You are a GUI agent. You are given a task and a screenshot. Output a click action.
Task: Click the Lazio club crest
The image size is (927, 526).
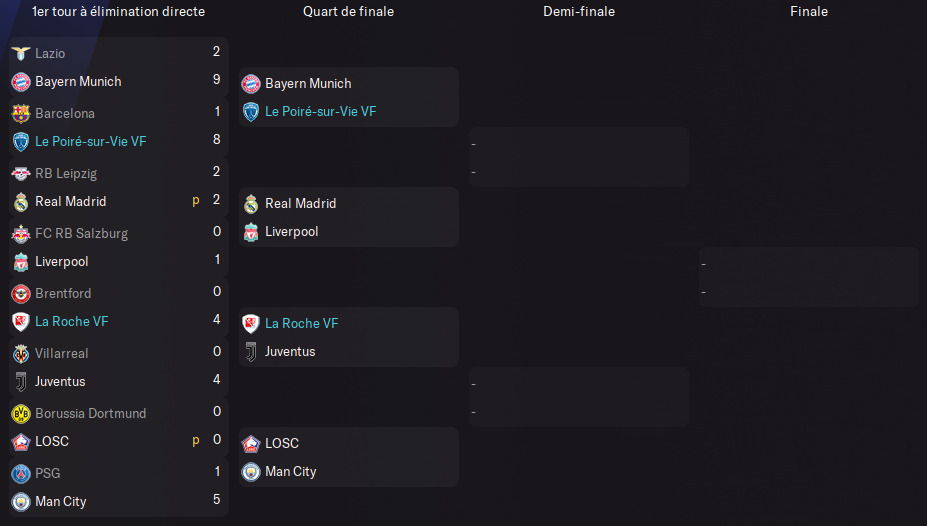20,53
